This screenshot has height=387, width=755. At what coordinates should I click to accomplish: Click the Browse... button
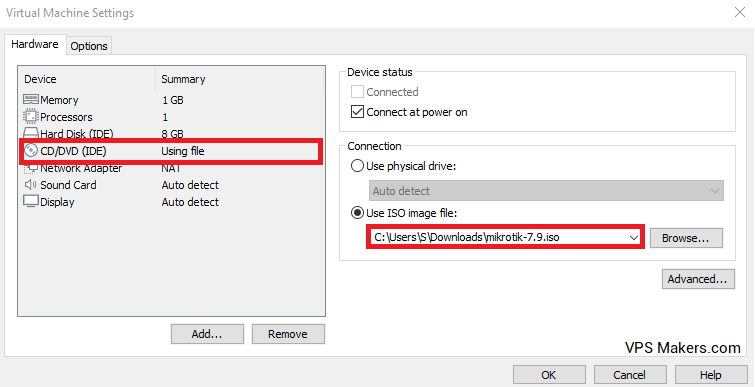(x=686, y=238)
